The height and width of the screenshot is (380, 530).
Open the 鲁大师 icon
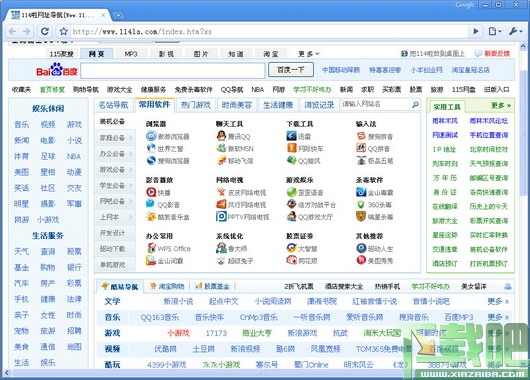coord(221,248)
